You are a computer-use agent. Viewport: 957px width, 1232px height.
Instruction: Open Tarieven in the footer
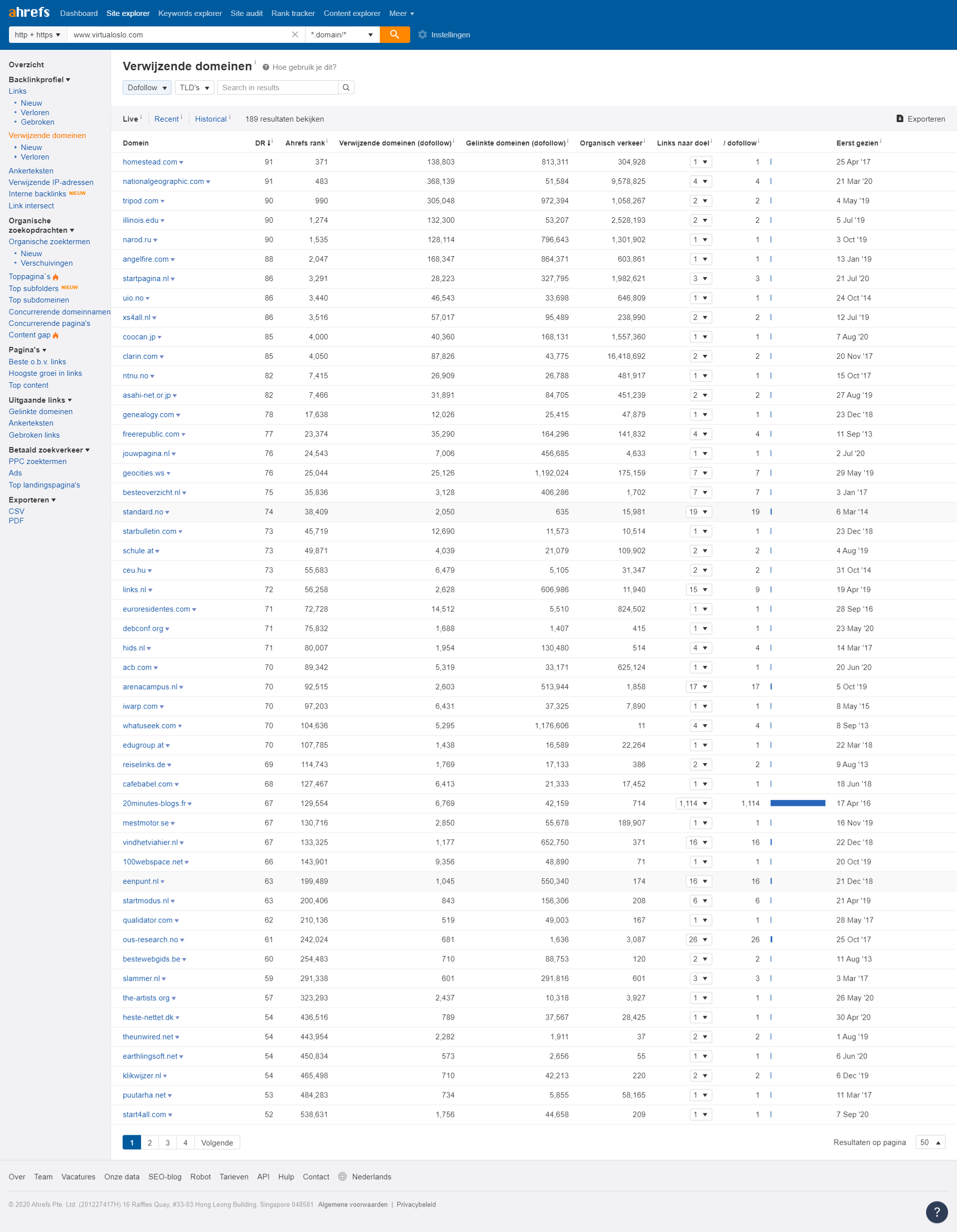(x=234, y=1177)
